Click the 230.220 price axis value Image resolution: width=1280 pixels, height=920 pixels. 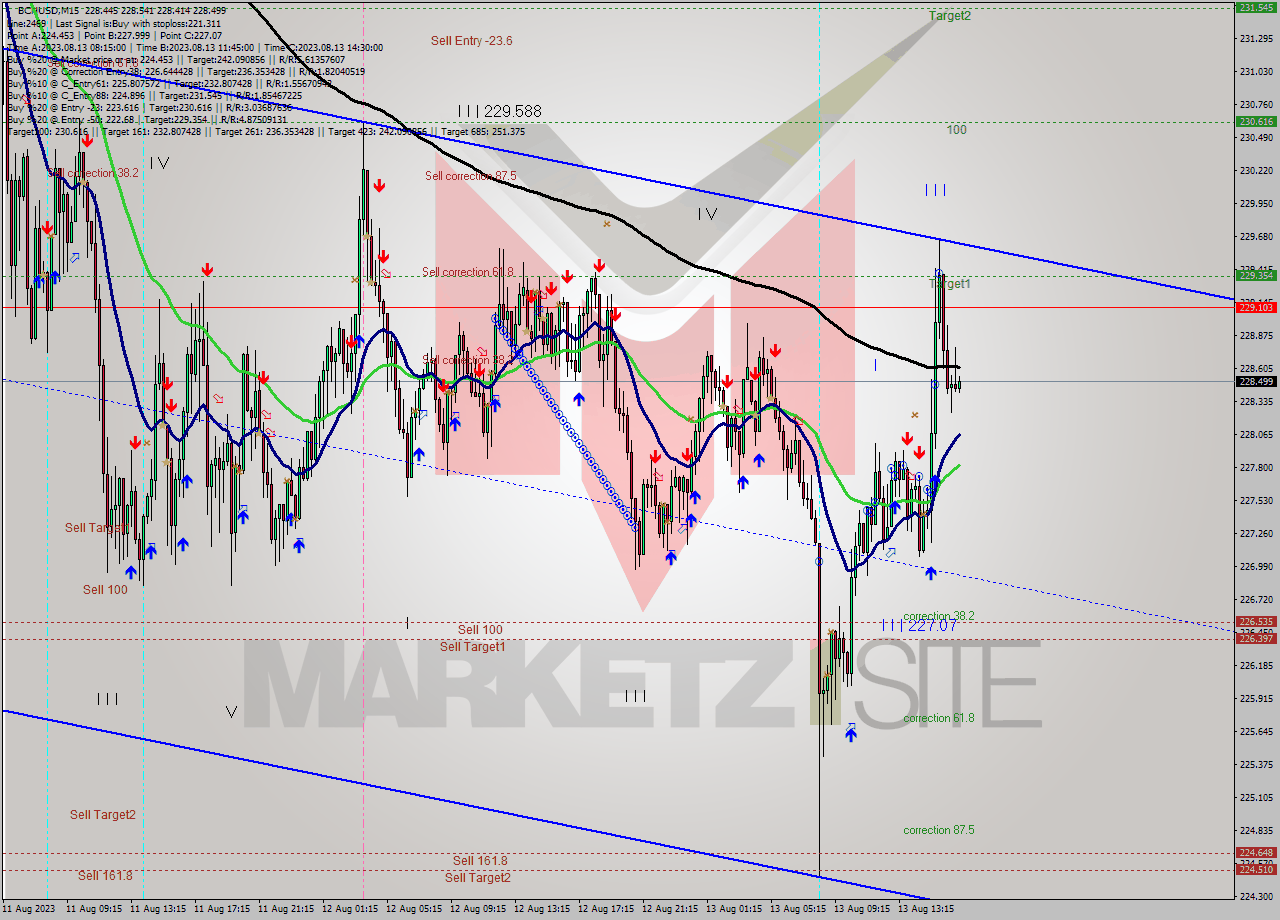click(x=1255, y=171)
